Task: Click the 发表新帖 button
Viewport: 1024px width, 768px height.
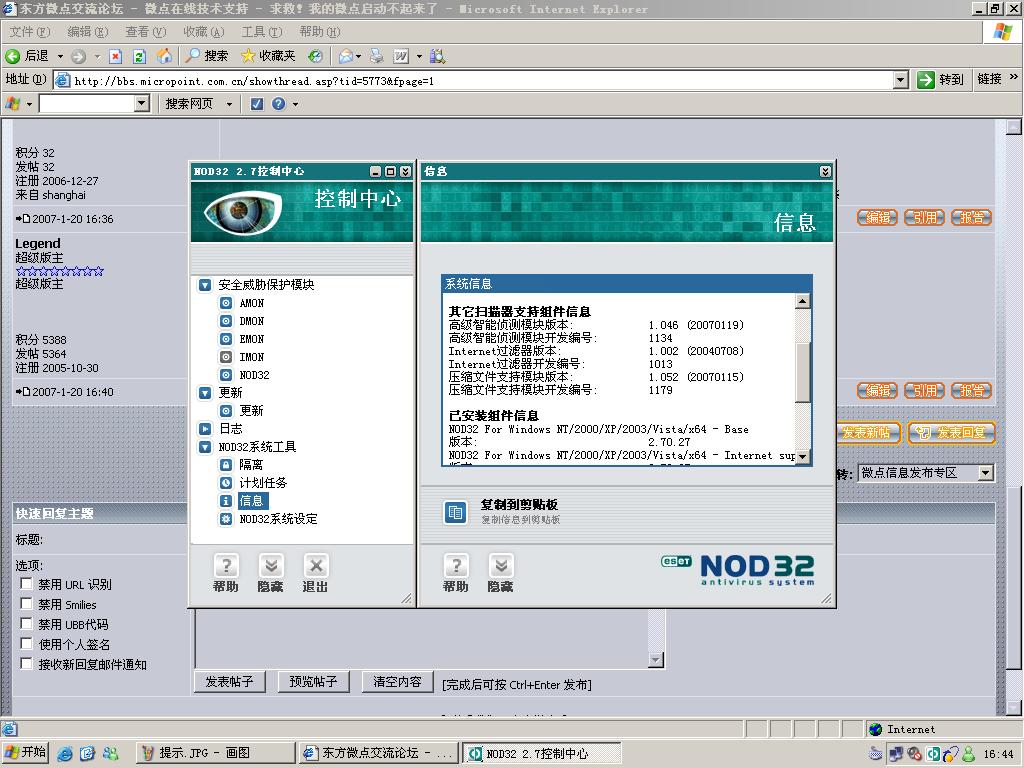Action: 868,432
